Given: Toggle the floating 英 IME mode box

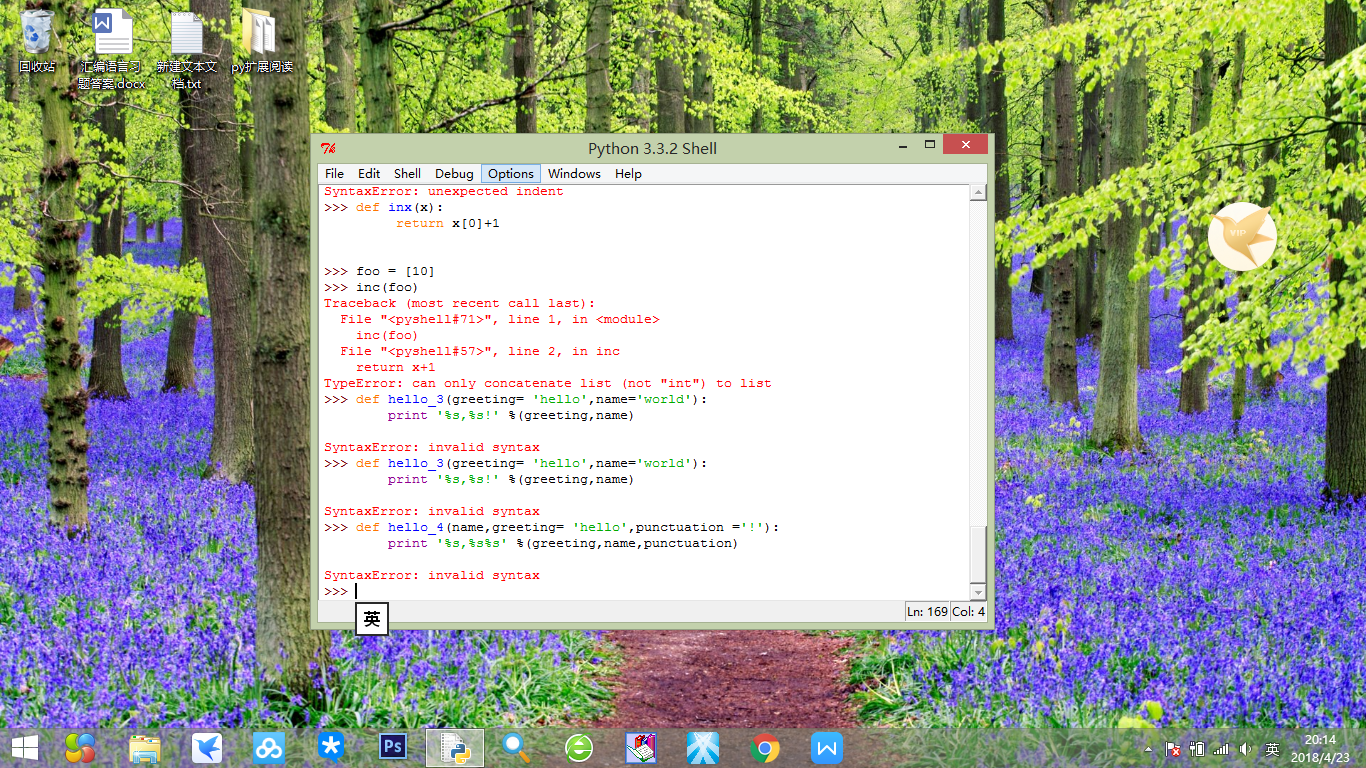Looking at the screenshot, I should pyautogui.click(x=372, y=619).
